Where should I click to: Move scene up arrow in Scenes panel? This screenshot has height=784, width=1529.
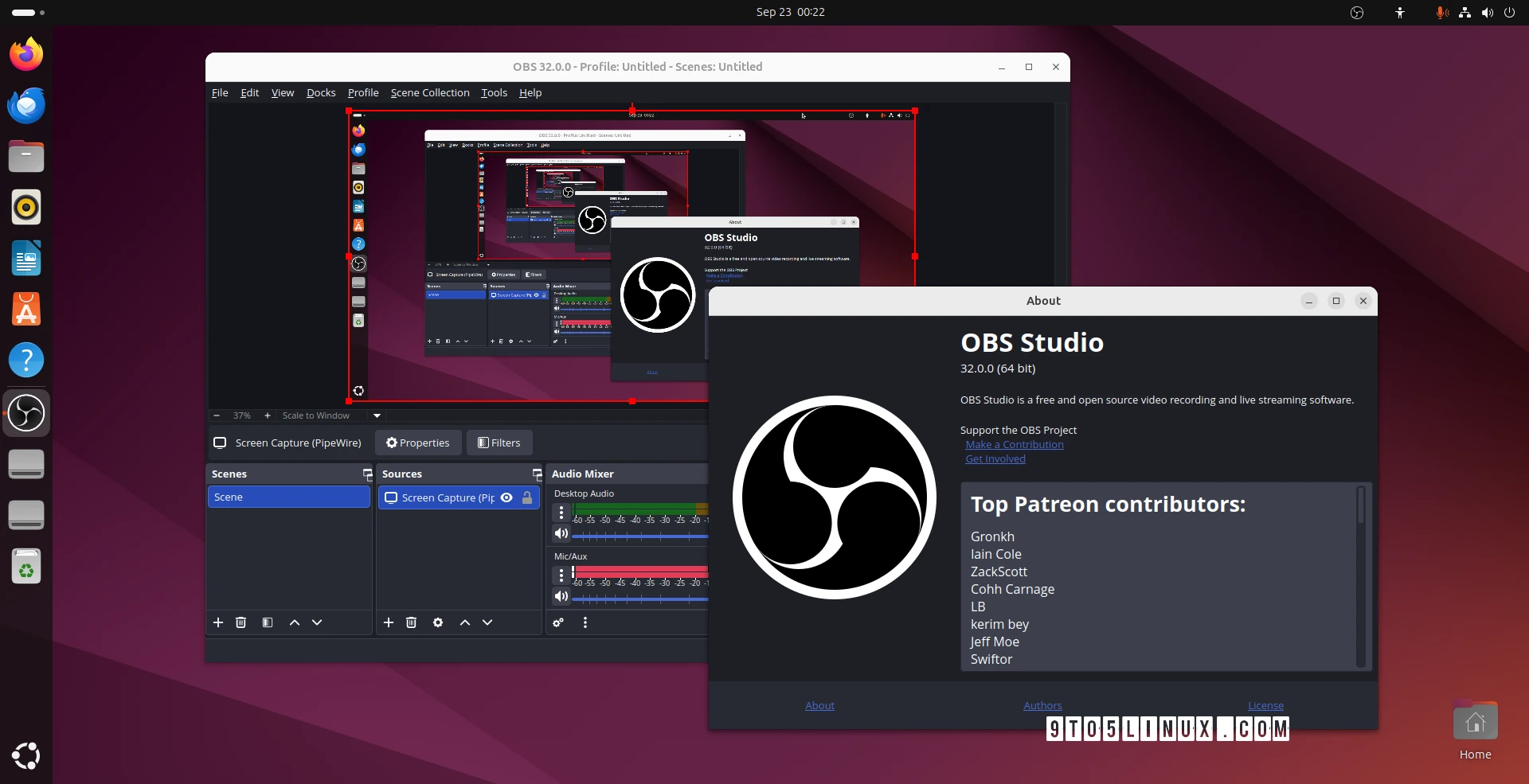click(x=295, y=622)
